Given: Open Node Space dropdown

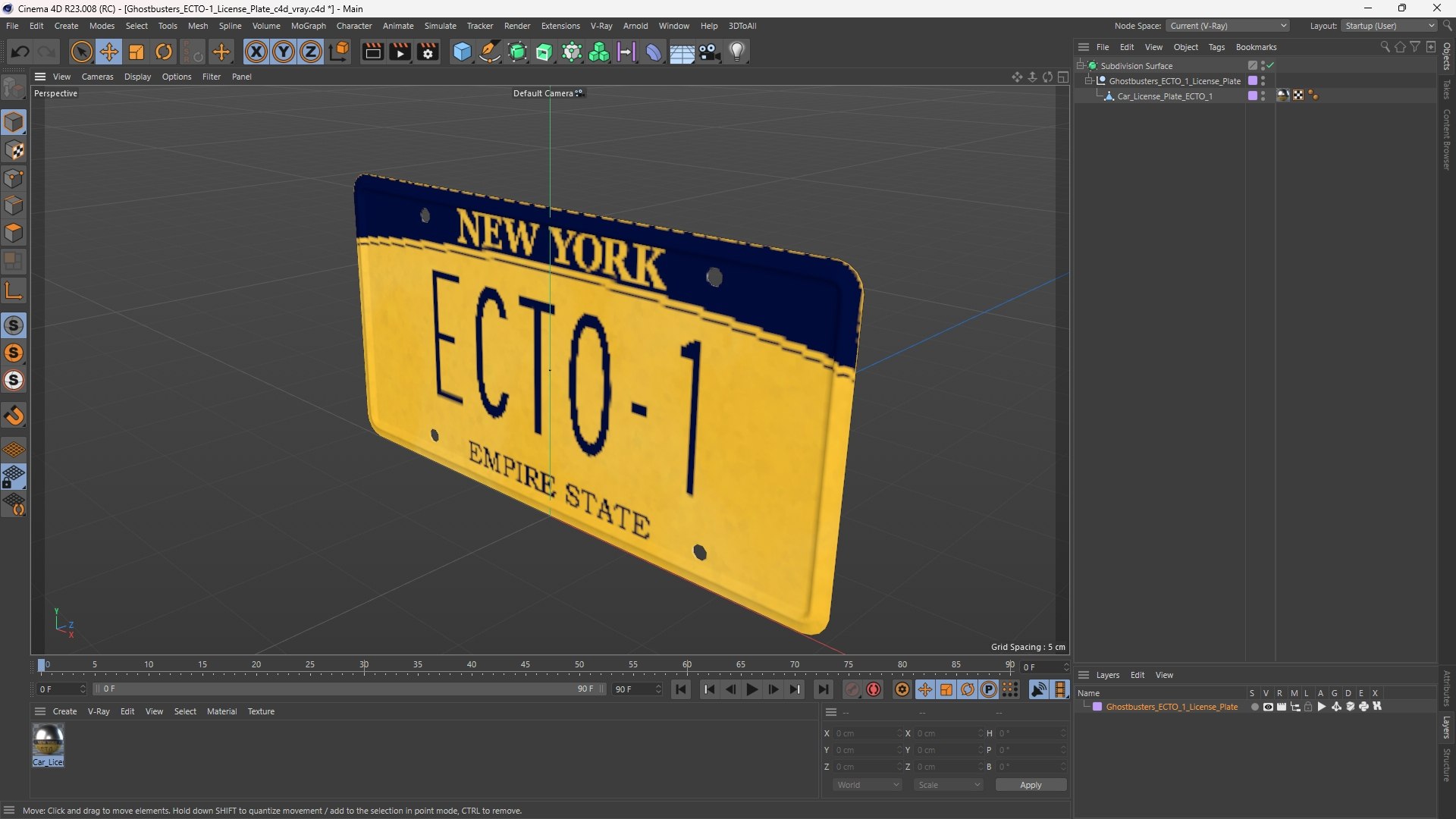Looking at the screenshot, I should point(1227,26).
